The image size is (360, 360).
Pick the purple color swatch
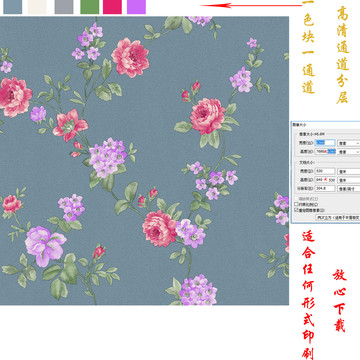136,7
